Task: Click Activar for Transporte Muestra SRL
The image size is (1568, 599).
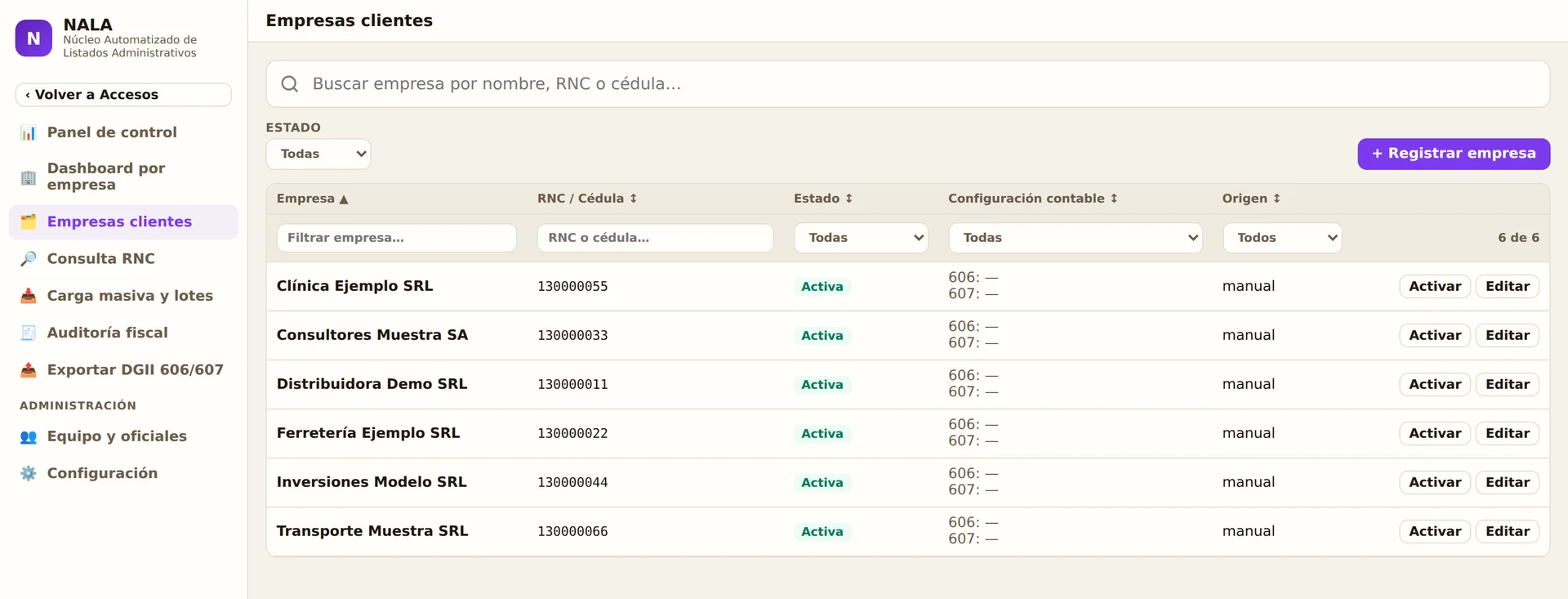Action: coord(1435,531)
